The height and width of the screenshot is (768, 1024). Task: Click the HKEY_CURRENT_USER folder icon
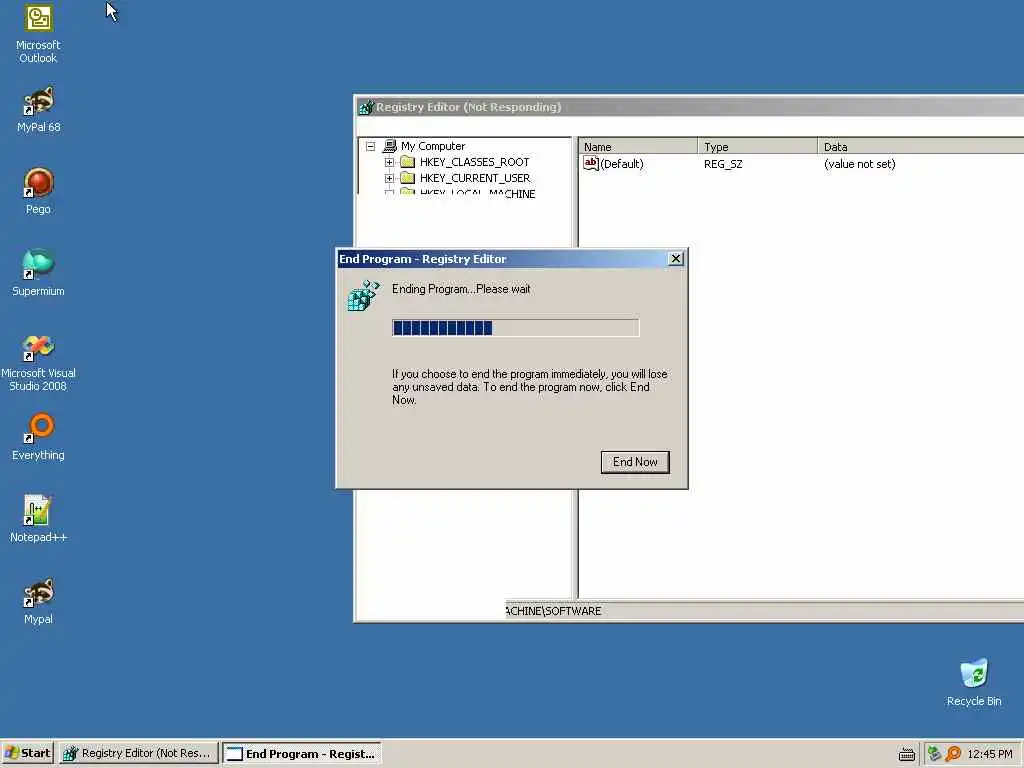point(408,178)
